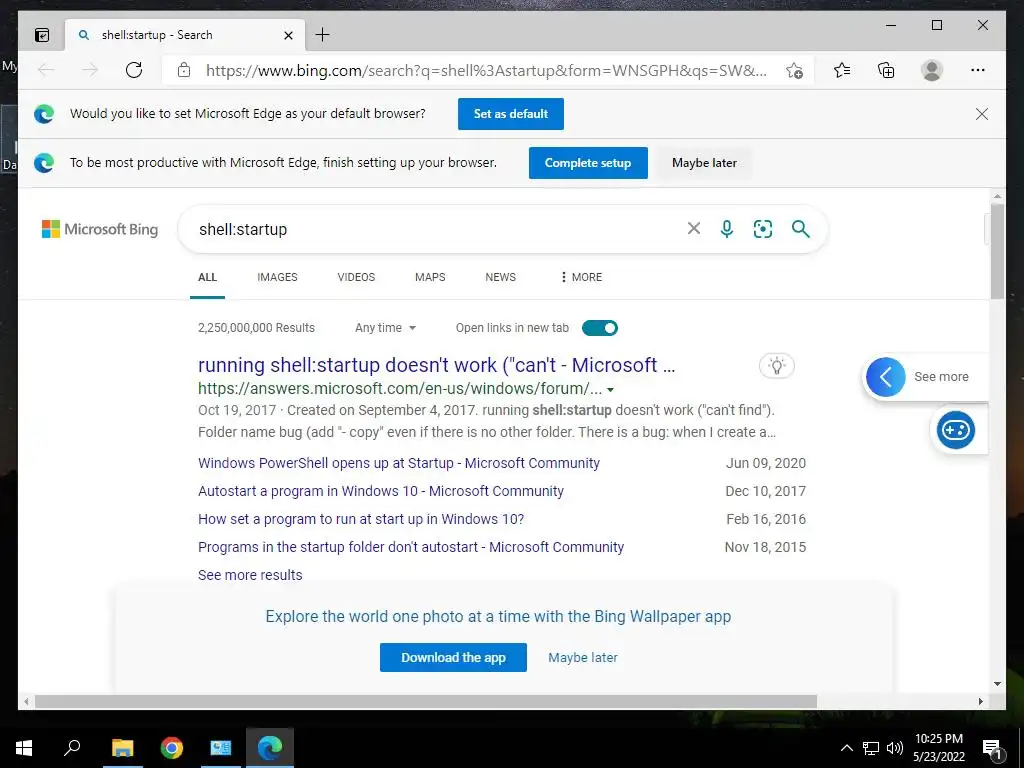Viewport: 1024px width, 768px height.
Task: Click See more results link
Action: point(250,575)
